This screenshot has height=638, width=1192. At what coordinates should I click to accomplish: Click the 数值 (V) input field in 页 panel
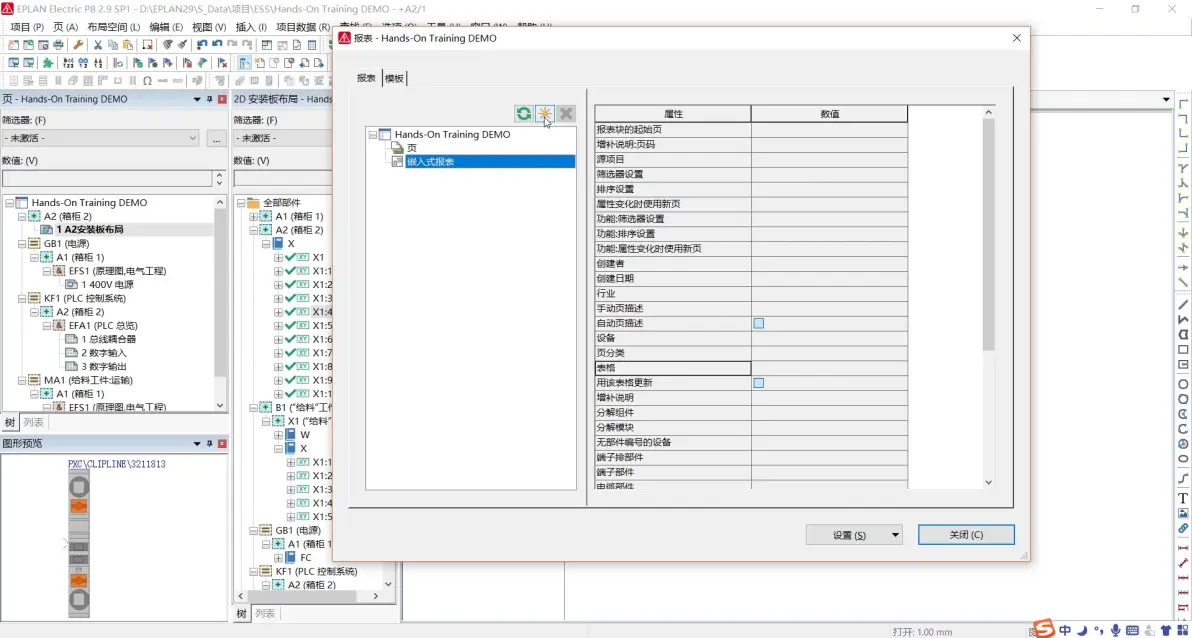[x=107, y=179]
